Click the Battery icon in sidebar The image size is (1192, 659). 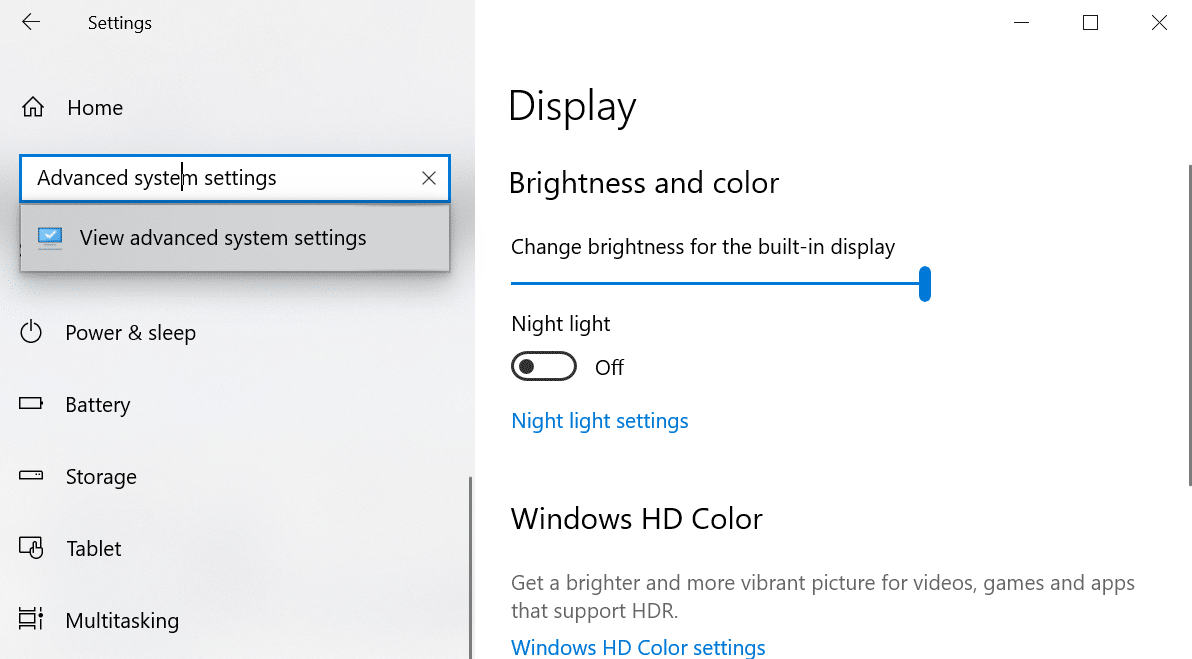31,404
